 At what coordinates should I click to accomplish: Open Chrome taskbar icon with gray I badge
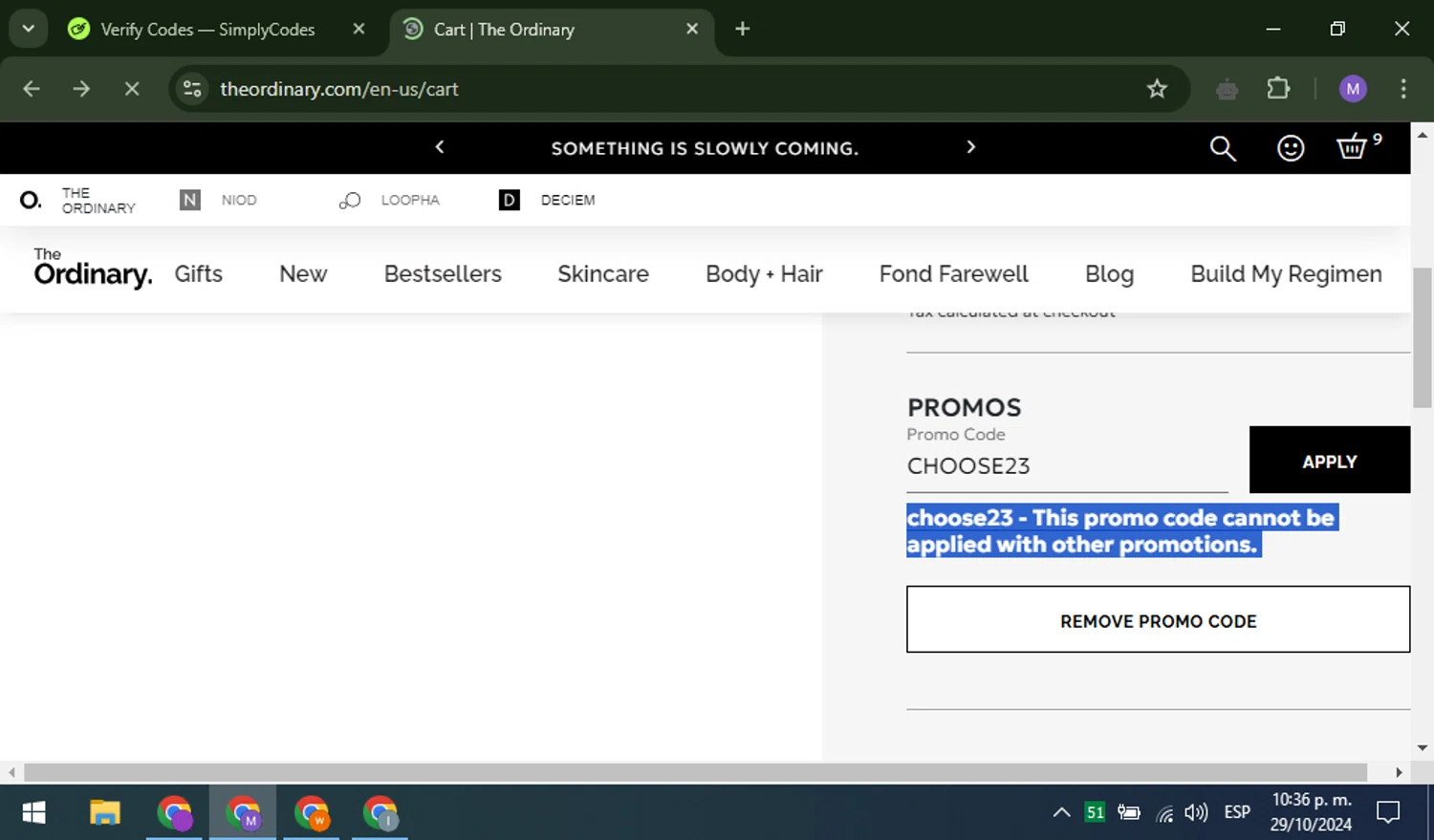[380, 813]
